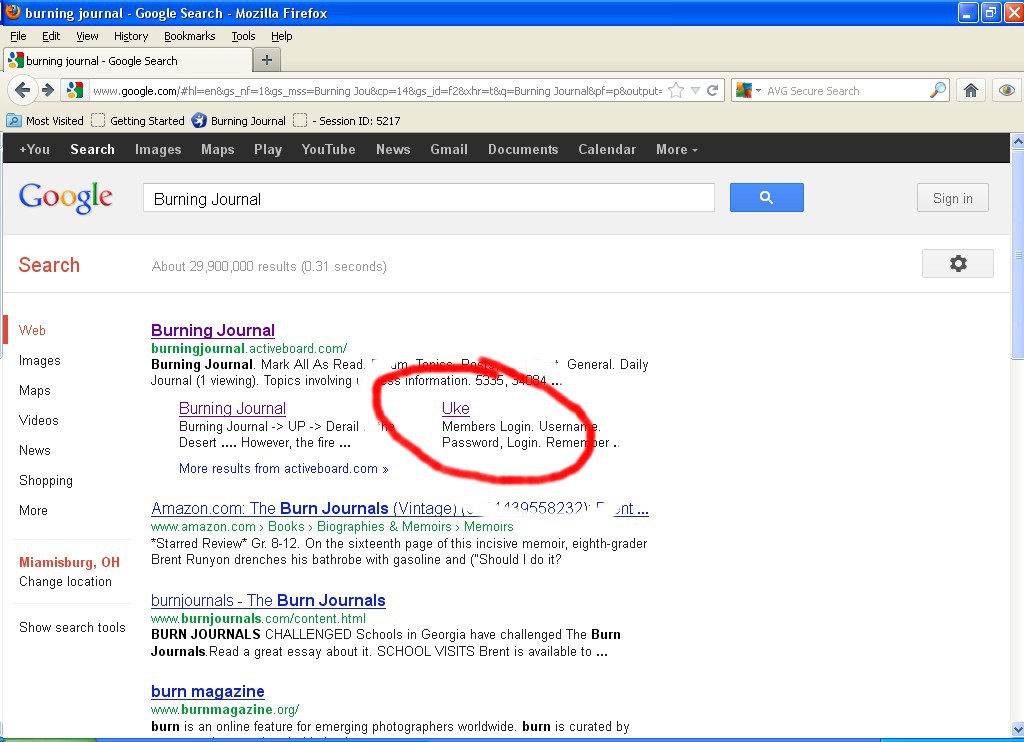Bookmark this page with the star icon
This screenshot has width=1024, height=742.
tap(676, 90)
